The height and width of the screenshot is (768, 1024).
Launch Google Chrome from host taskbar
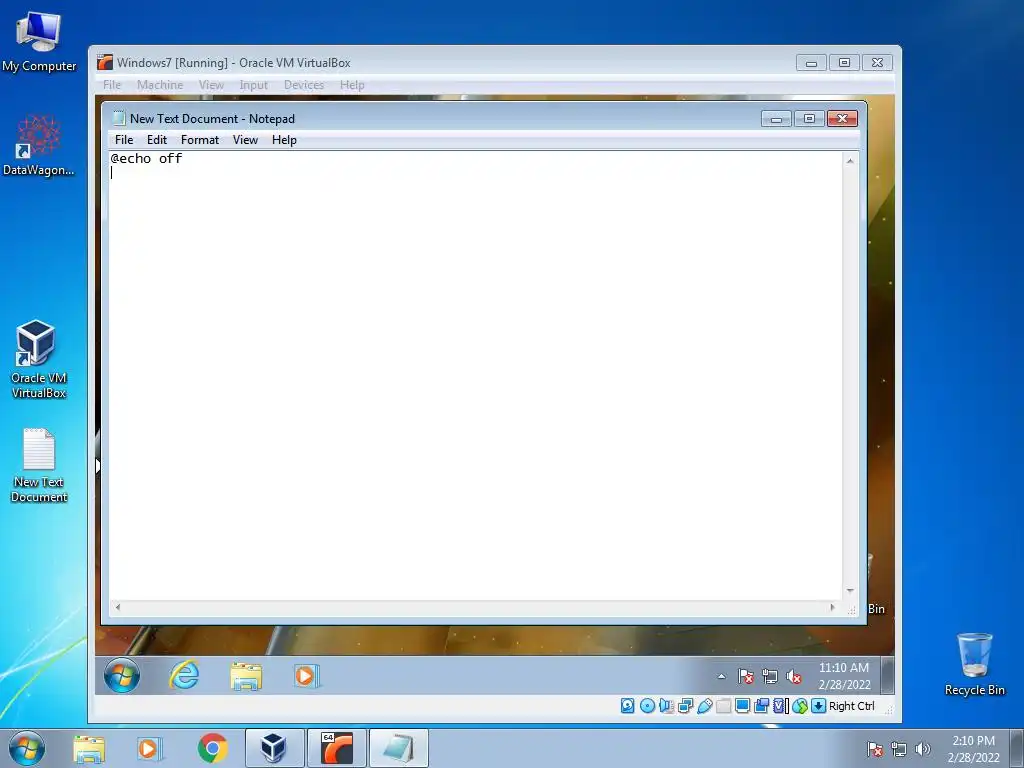coord(212,748)
